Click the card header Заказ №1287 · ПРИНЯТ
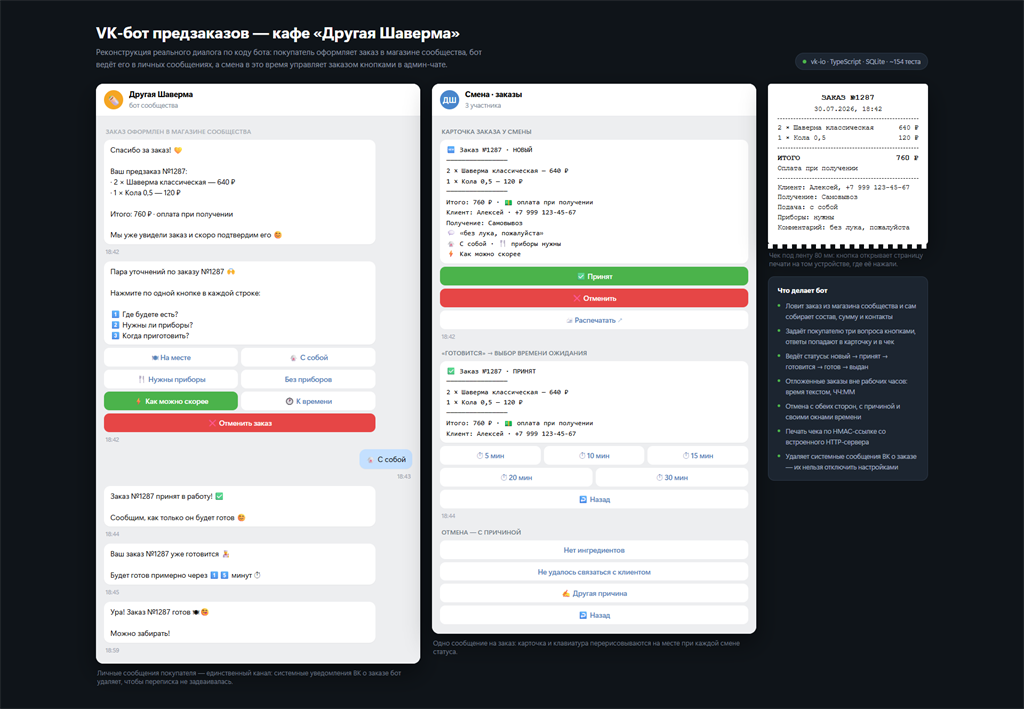This screenshot has width=1024, height=709. click(491, 371)
